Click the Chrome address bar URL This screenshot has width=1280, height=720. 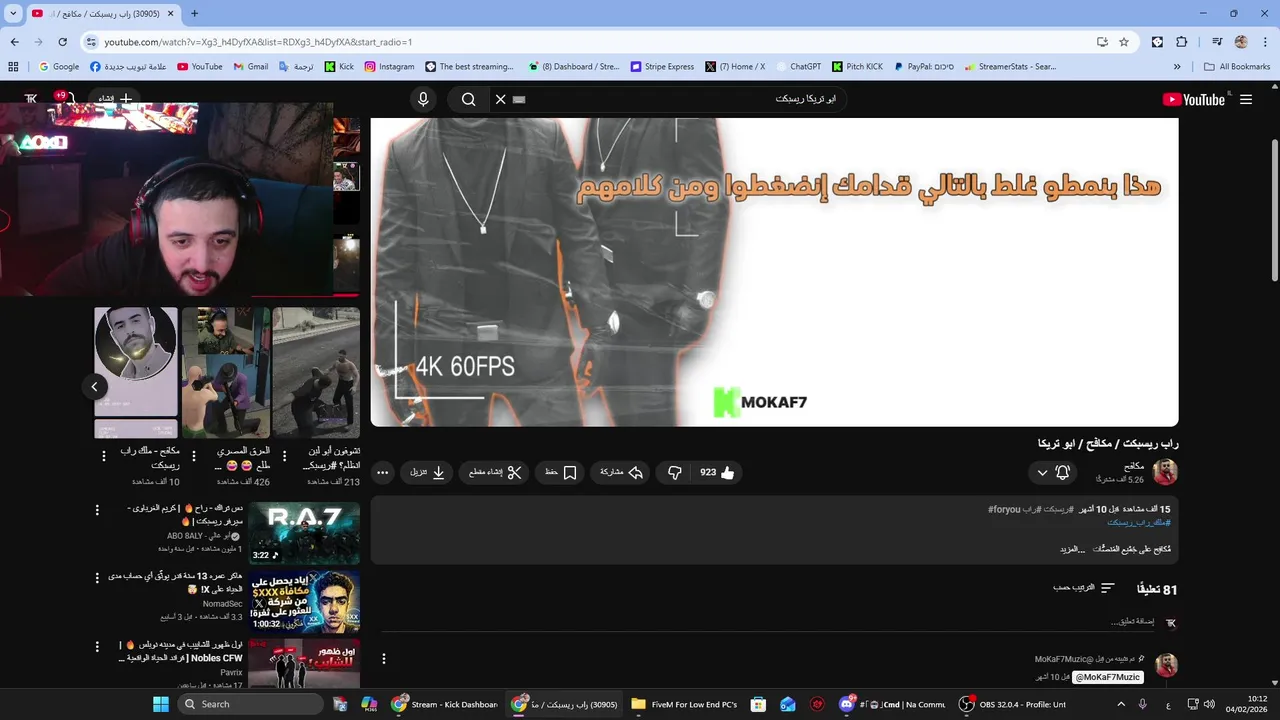(258, 42)
